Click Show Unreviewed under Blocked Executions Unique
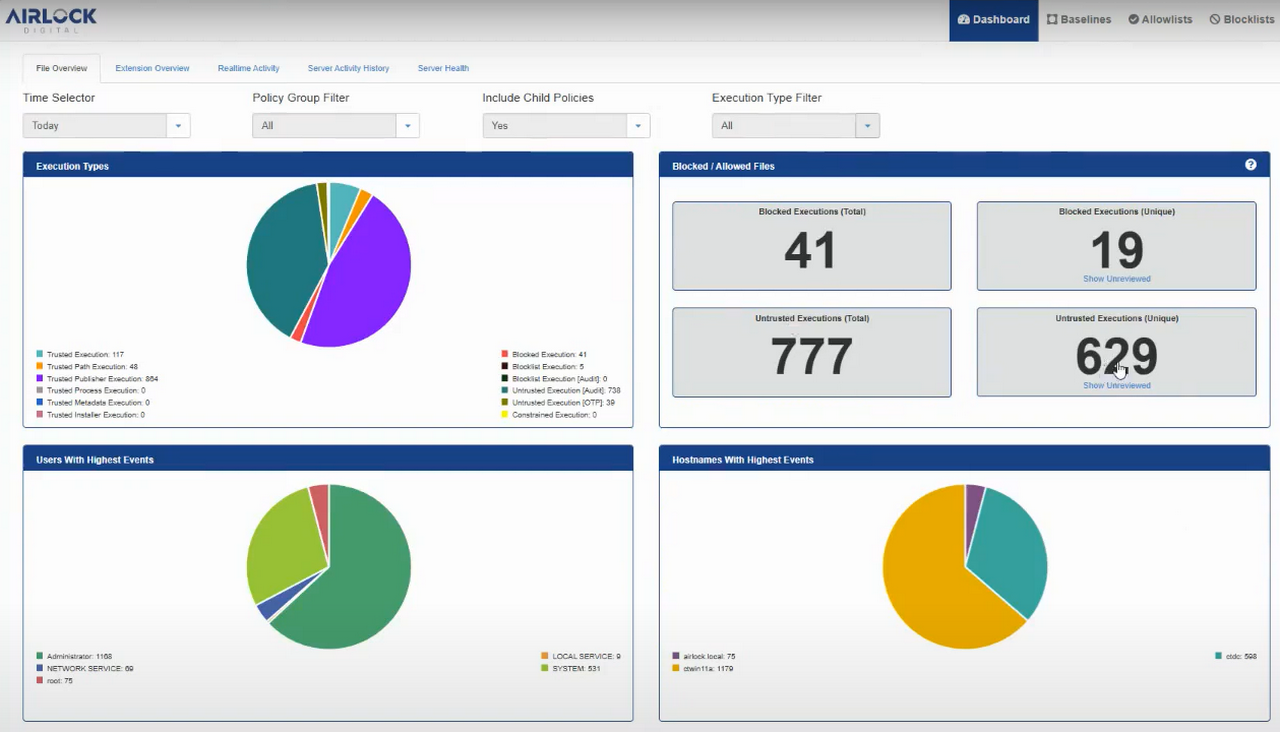Screen dimensions: 1280x732 point(1116,278)
